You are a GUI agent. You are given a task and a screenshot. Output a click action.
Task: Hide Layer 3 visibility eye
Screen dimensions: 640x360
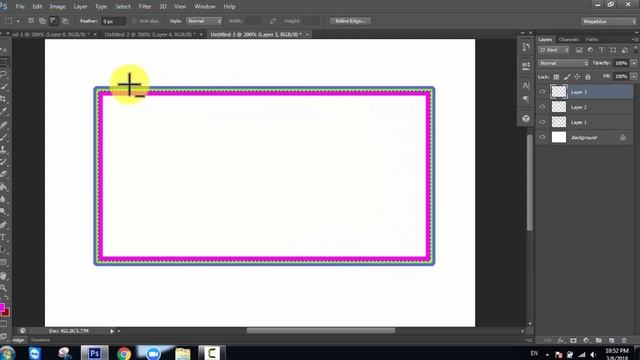coord(542,92)
